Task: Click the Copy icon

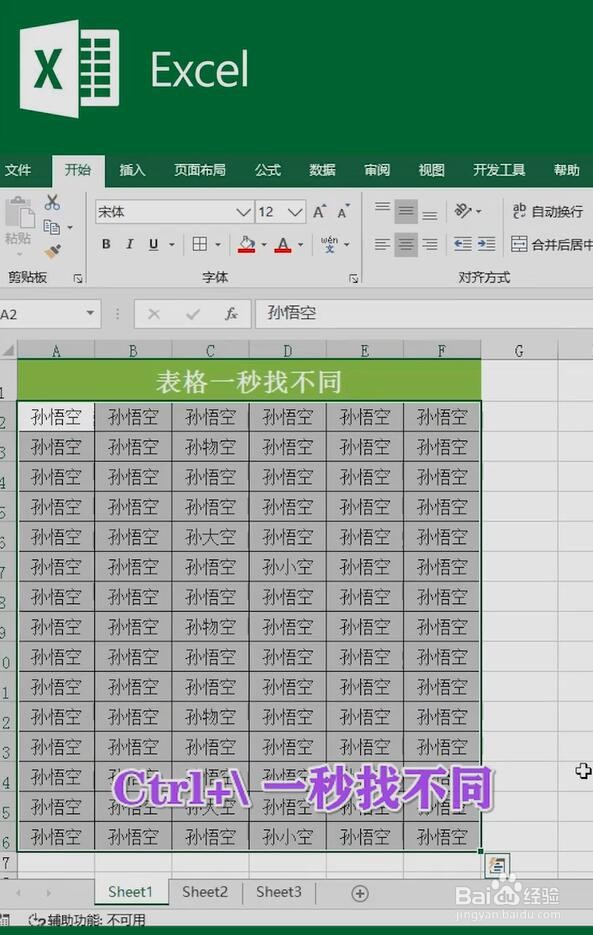Action: [51, 227]
